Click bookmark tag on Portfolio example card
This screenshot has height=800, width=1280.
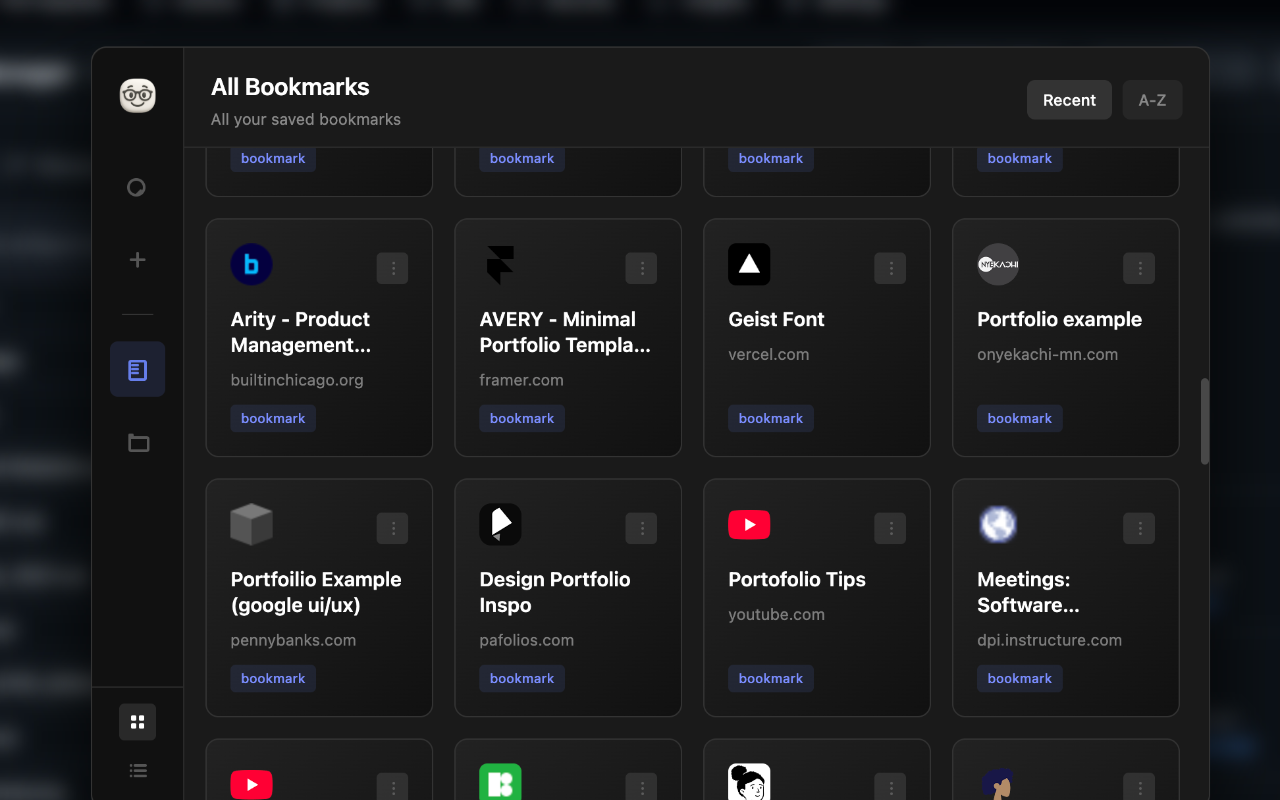click(1020, 418)
